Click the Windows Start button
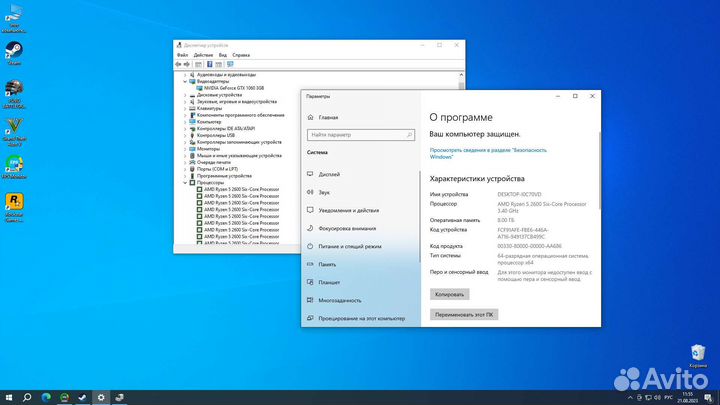This screenshot has height=405, width=720. [9, 397]
